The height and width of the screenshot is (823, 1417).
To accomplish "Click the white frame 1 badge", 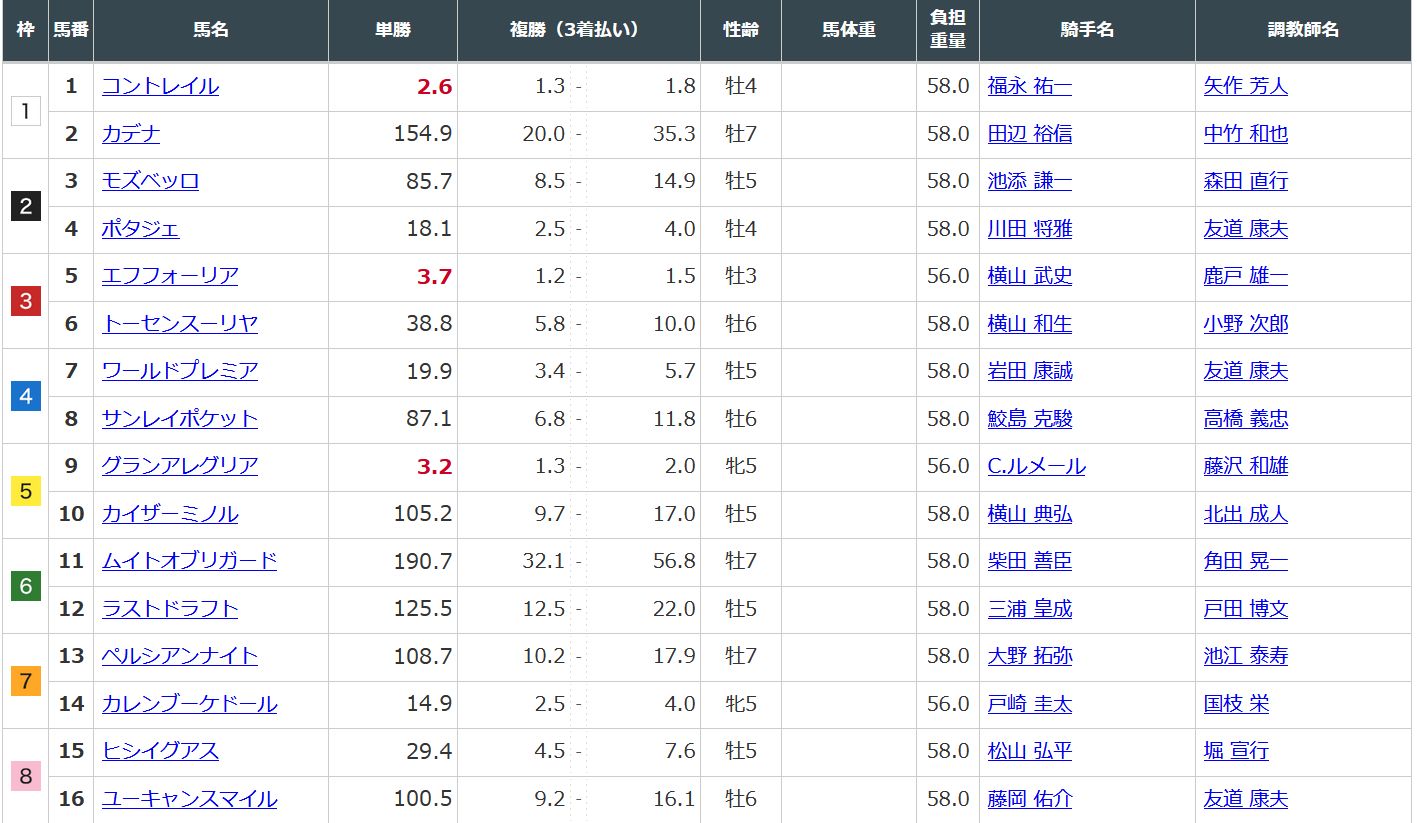I will [26, 111].
